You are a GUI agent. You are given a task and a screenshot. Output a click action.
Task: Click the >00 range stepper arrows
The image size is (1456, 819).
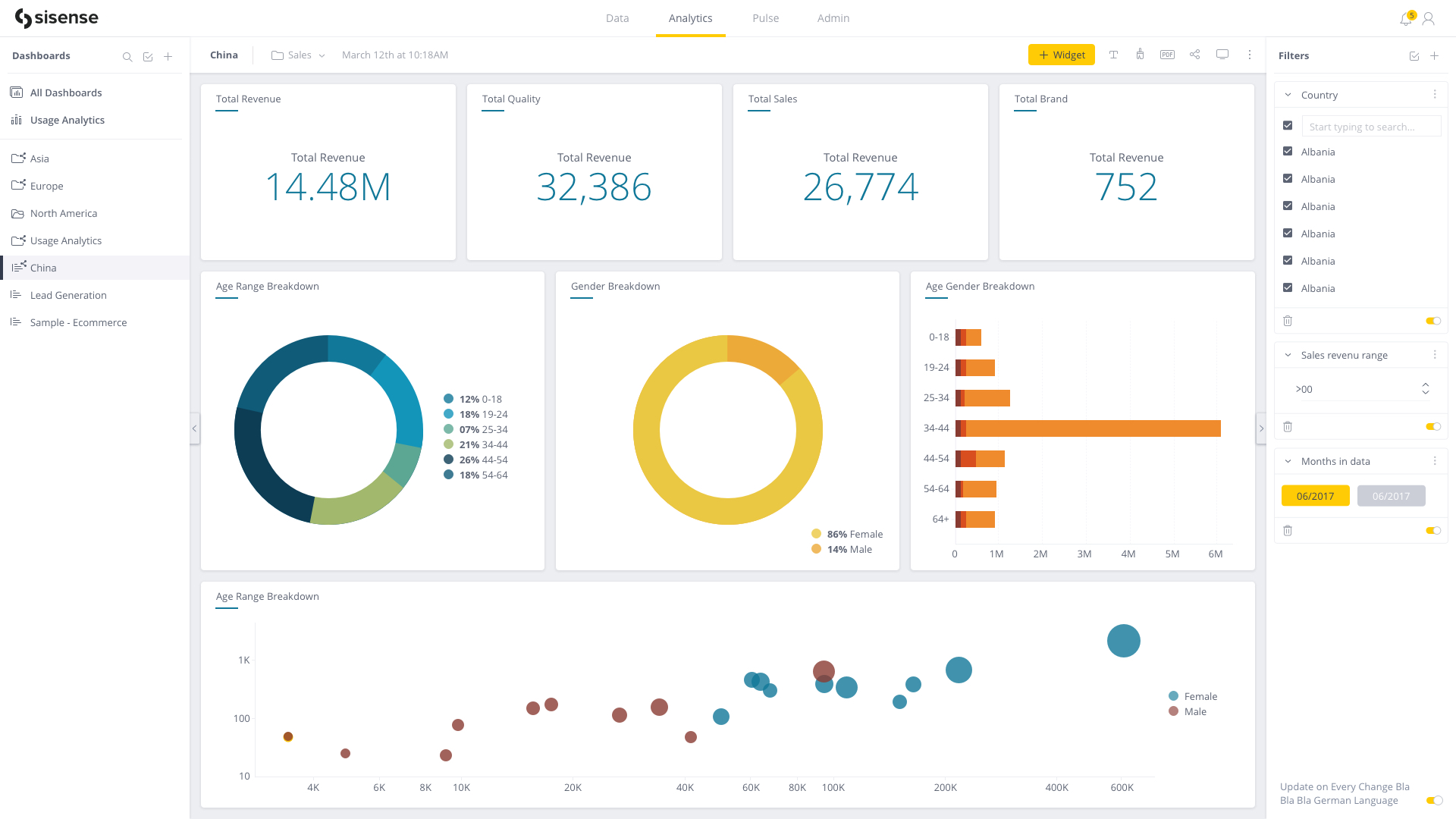pos(1426,389)
